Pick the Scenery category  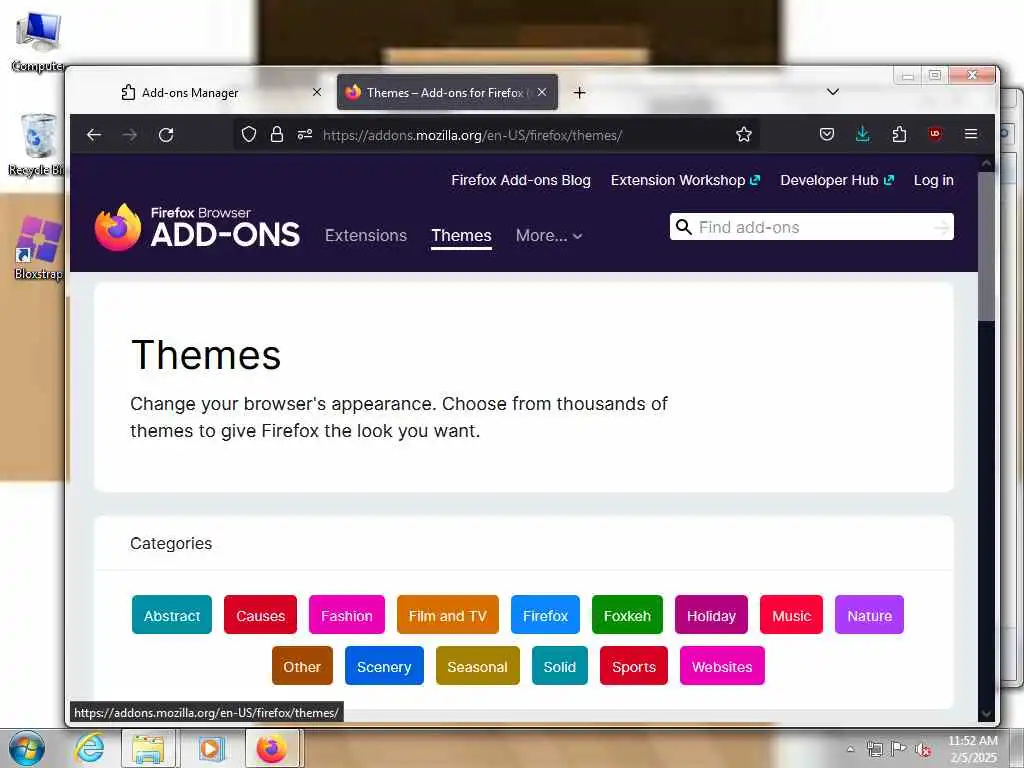(x=384, y=666)
